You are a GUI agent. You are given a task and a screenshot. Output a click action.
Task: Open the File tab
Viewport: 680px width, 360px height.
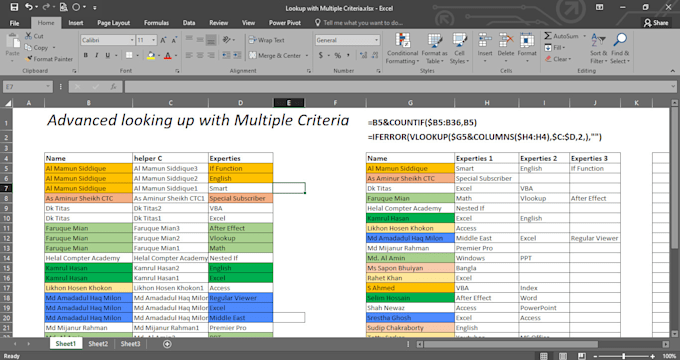[14, 23]
